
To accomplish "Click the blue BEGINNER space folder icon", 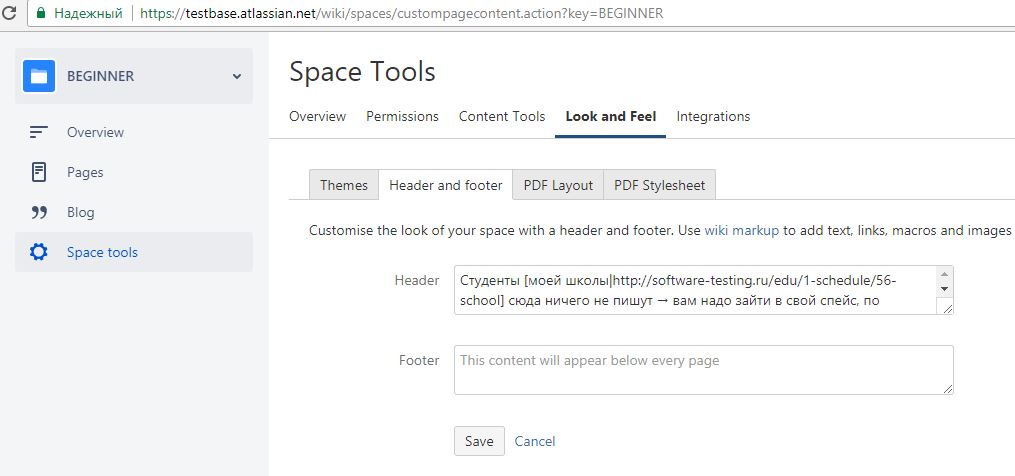I will (x=39, y=76).
